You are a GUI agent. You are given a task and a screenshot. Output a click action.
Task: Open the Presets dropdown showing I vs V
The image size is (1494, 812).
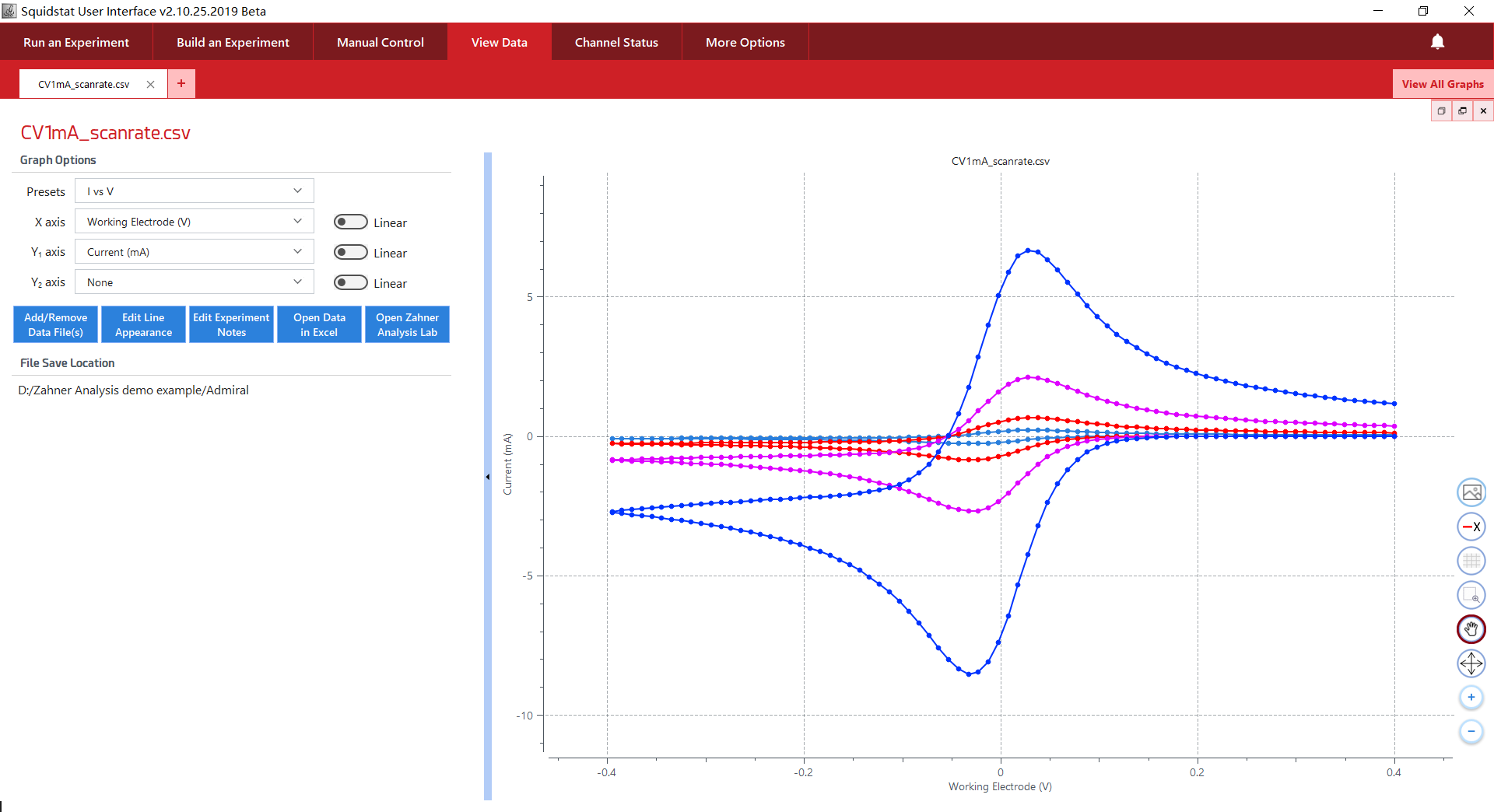tap(194, 191)
